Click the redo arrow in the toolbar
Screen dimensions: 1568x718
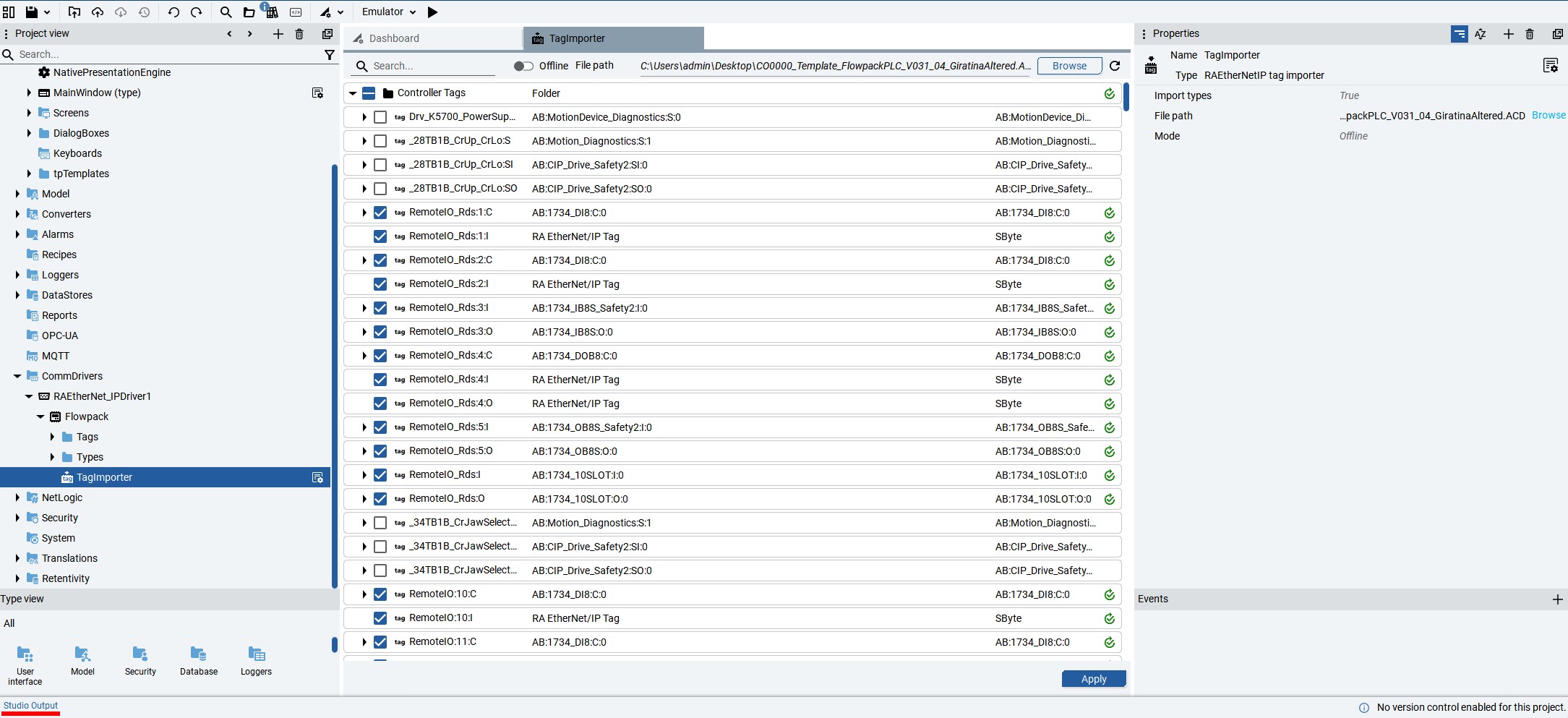(x=197, y=12)
